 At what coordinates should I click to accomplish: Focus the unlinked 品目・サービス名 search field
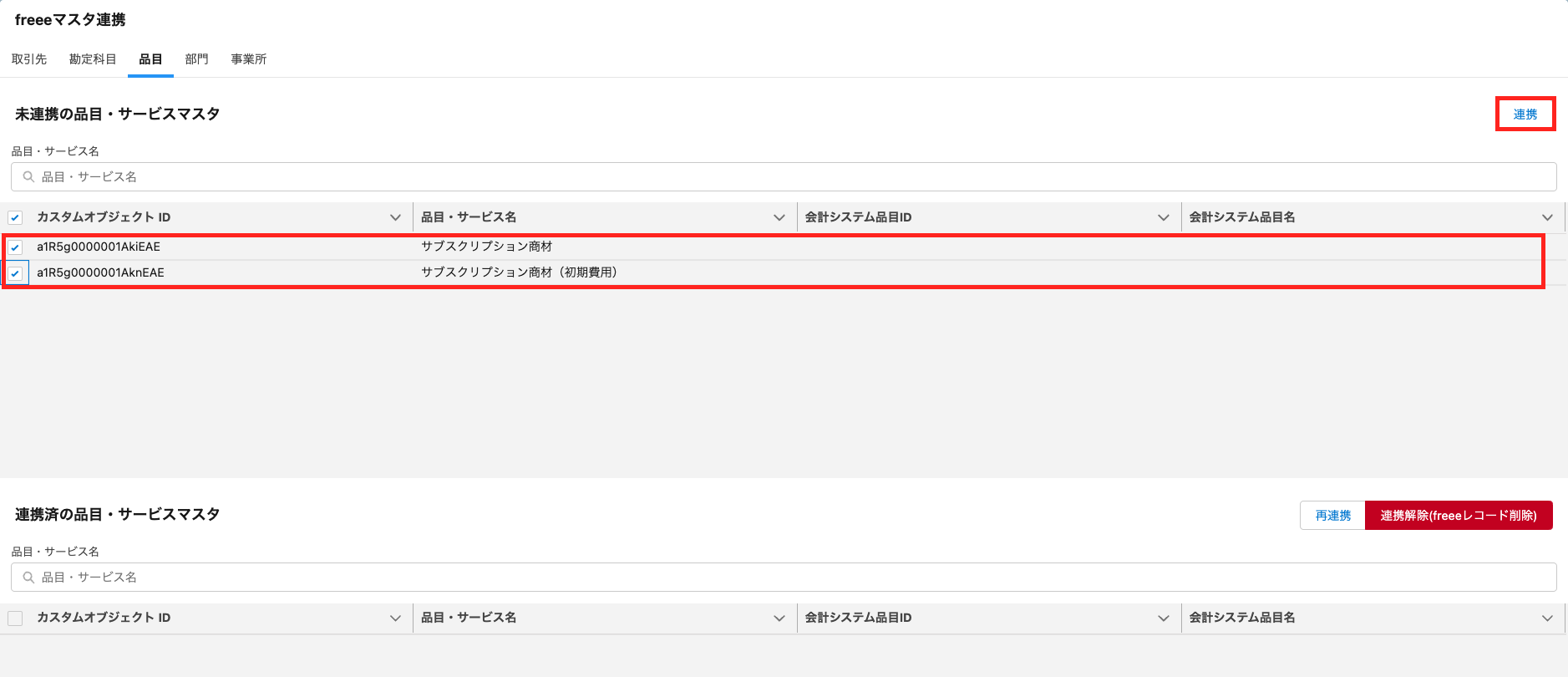[x=784, y=177]
